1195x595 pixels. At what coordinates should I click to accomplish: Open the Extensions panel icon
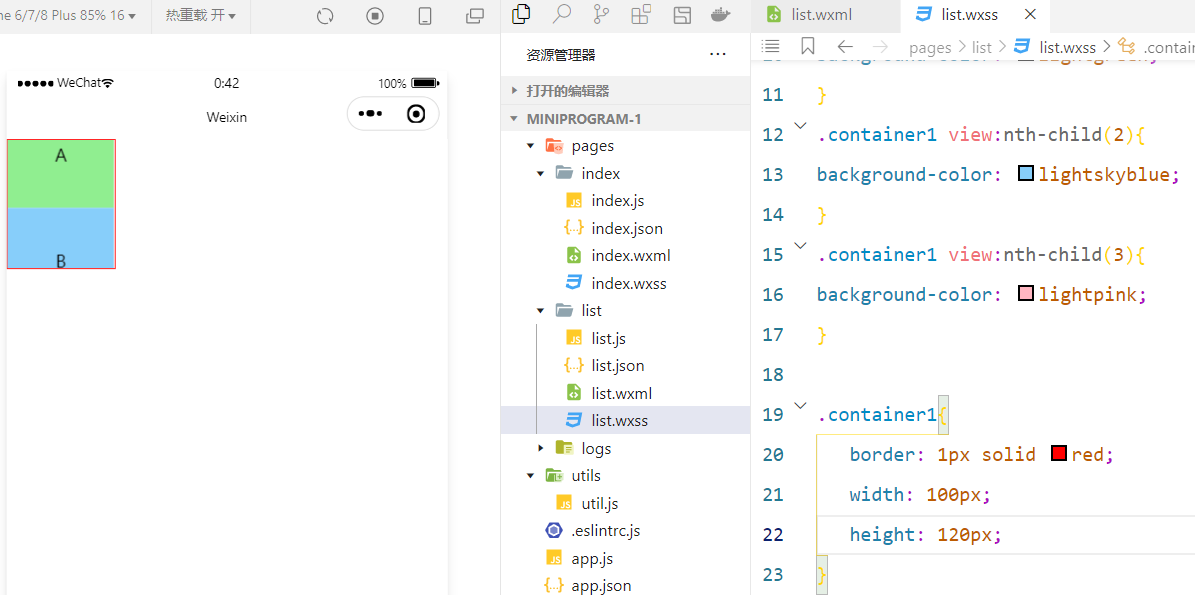(641, 14)
